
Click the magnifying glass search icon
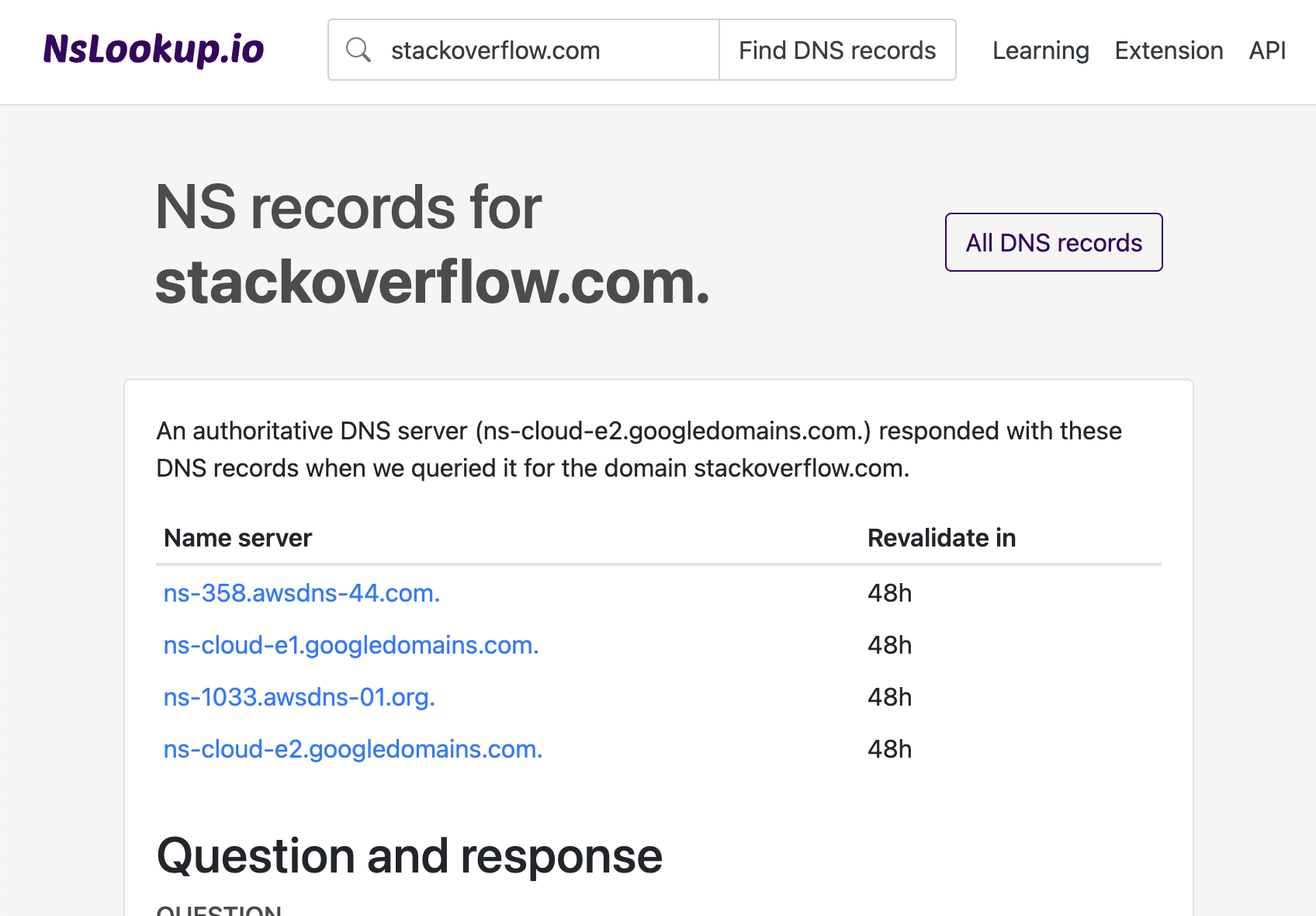(358, 49)
